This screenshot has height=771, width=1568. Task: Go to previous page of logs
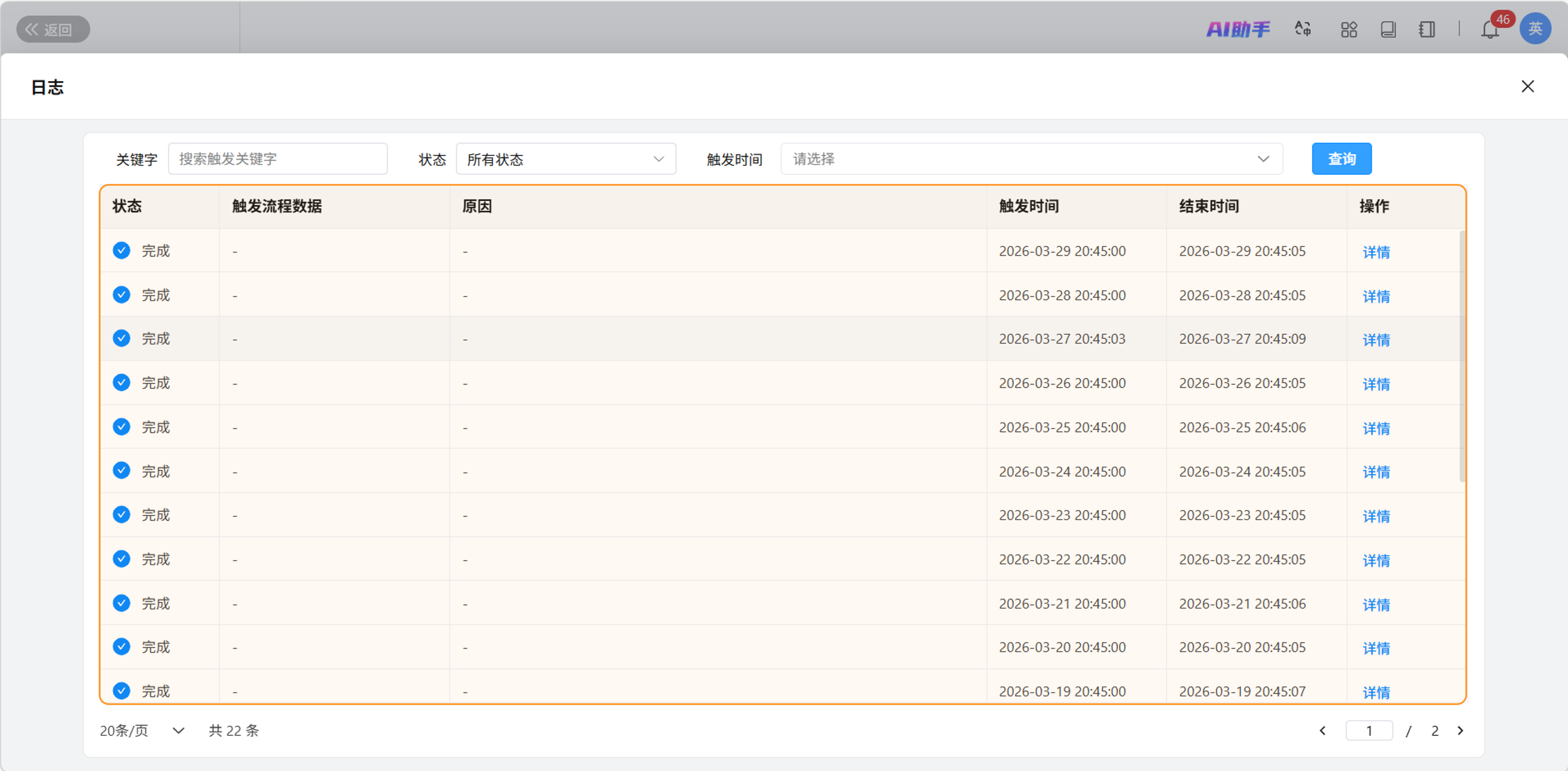point(1322,730)
